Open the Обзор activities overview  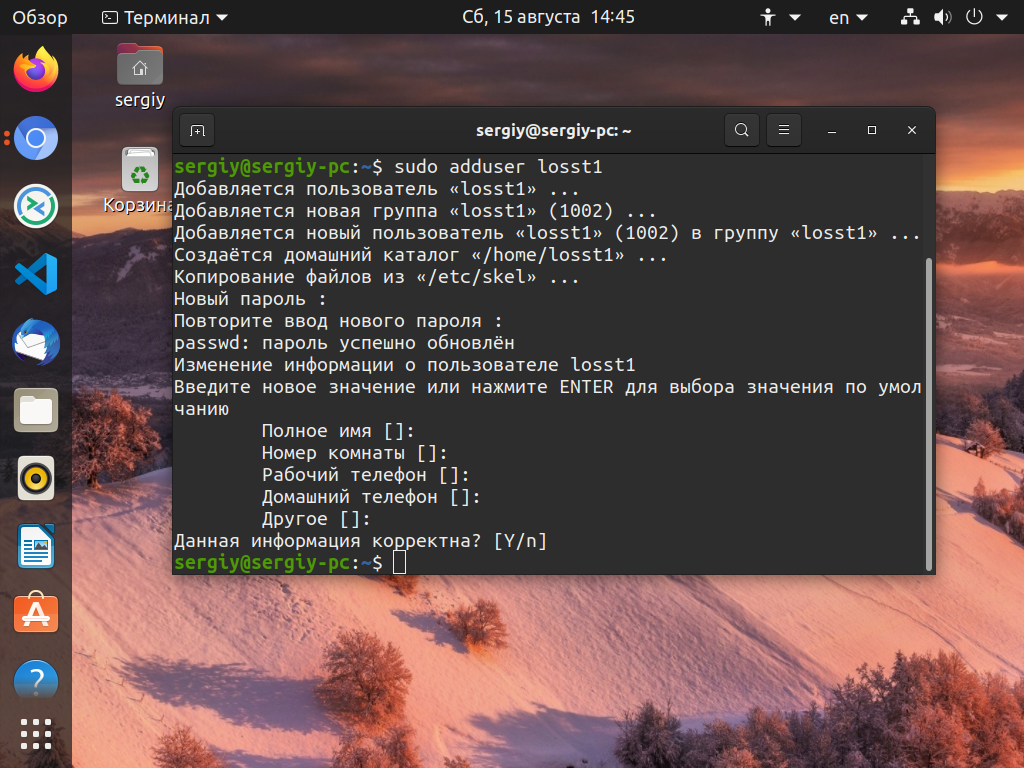tap(40, 18)
